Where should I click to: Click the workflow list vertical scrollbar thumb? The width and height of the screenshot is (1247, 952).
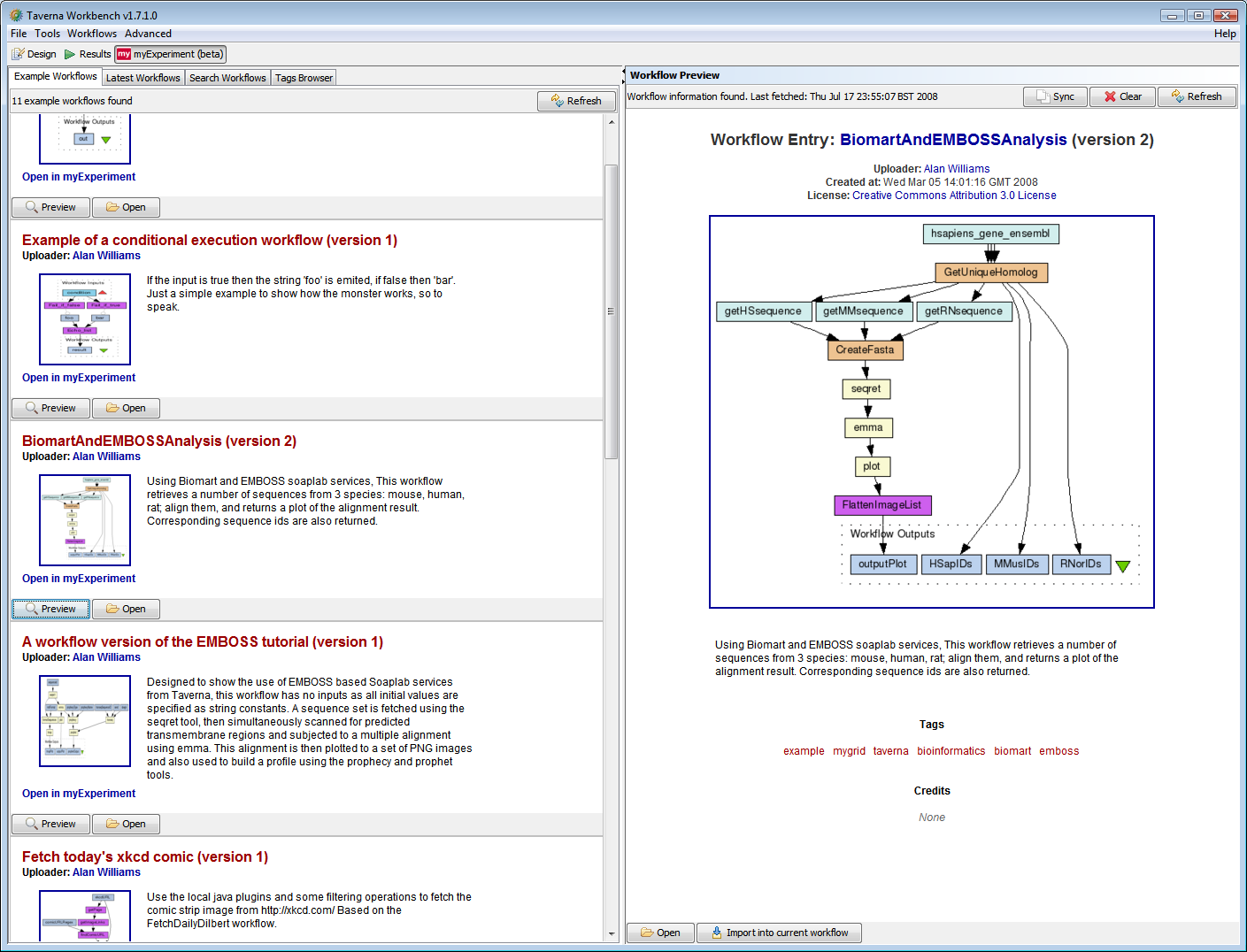pyautogui.click(x=611, y=311)
